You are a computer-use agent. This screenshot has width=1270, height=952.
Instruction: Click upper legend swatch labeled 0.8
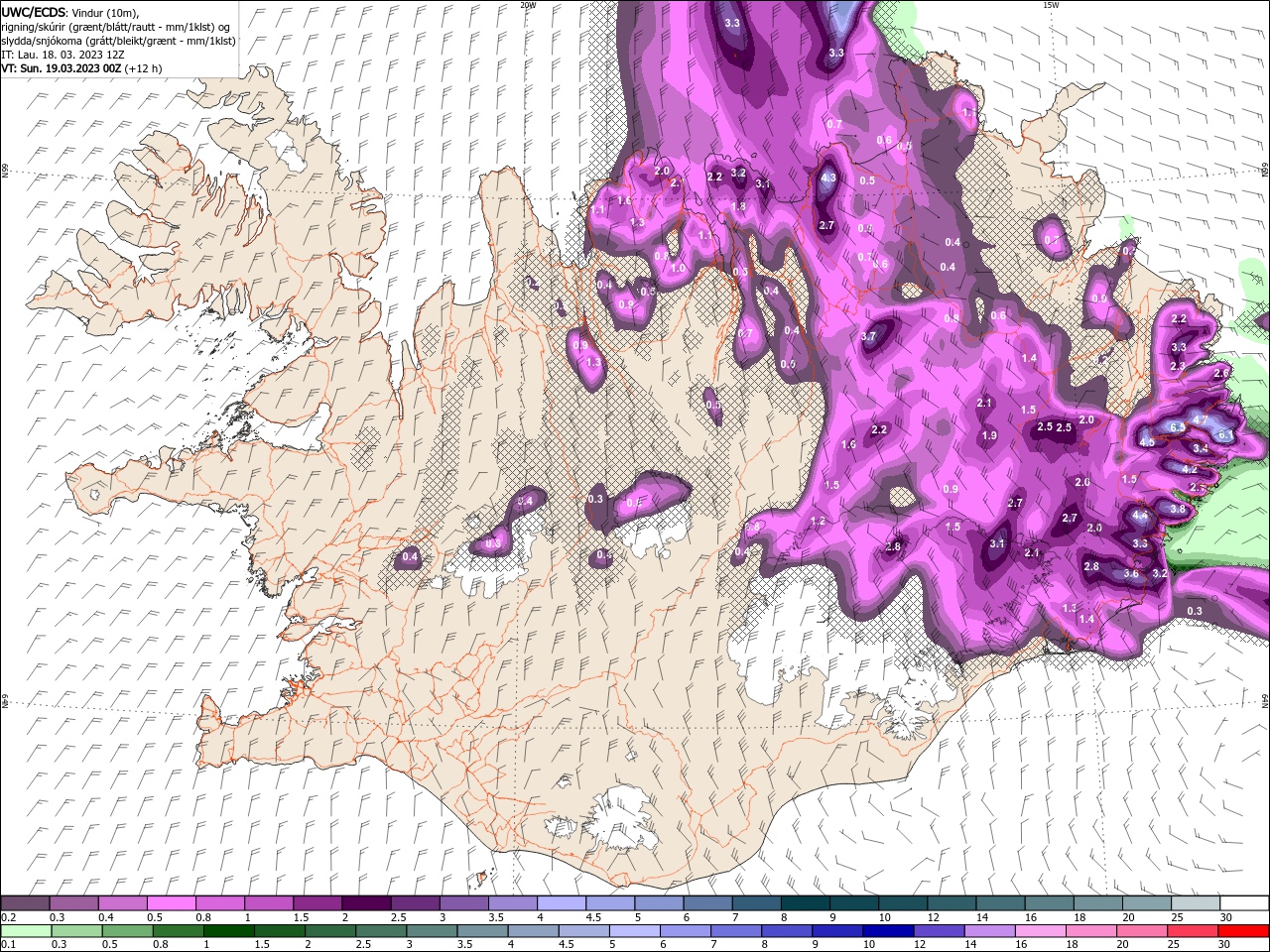coord(219,904)
